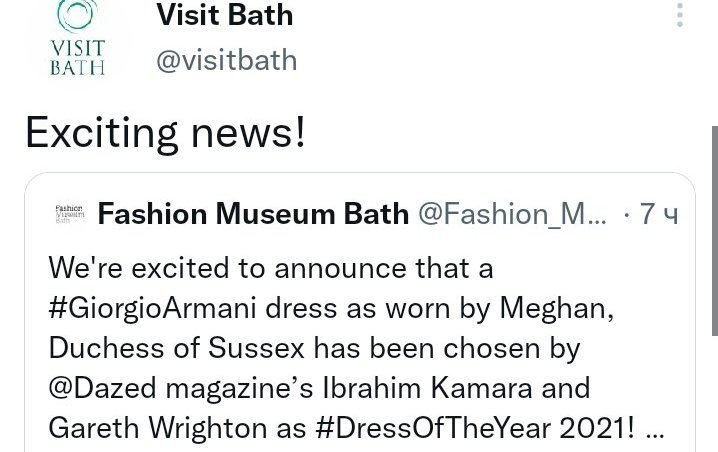
Task: Click the Fashion Museum Bath avatar
Action: pos(70,213)
